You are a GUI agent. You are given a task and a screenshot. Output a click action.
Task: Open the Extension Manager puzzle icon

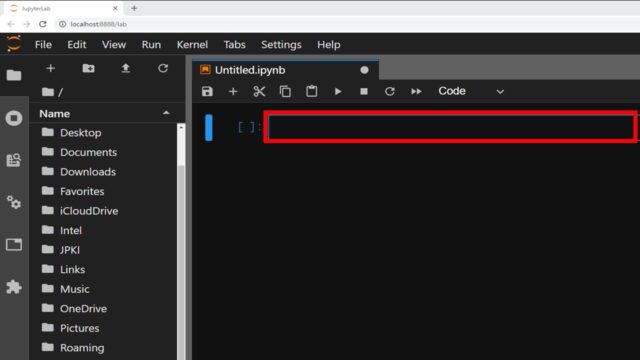click(x=14, y=287)
